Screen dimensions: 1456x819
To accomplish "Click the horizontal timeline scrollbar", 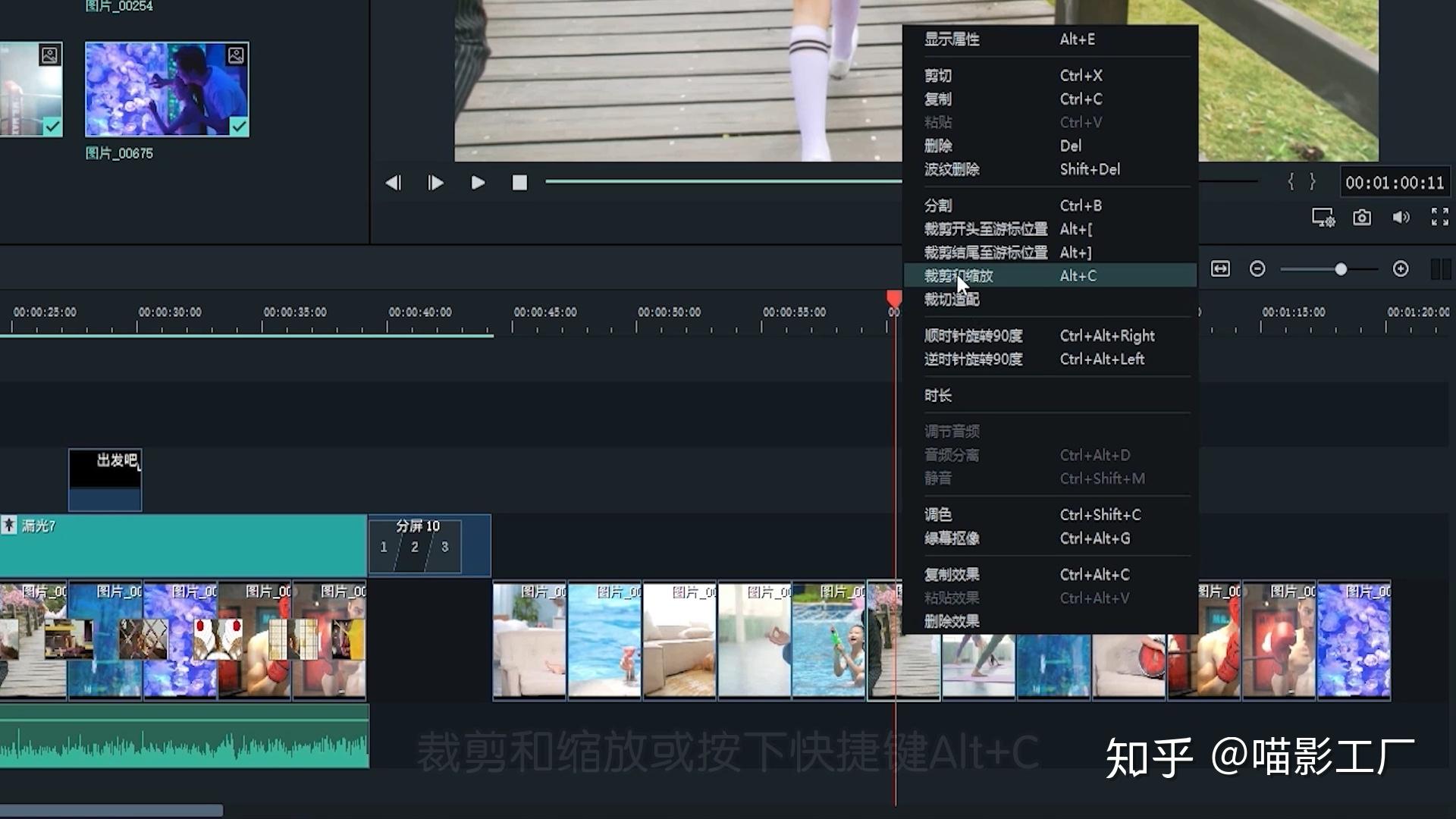I will coord(111,811).
